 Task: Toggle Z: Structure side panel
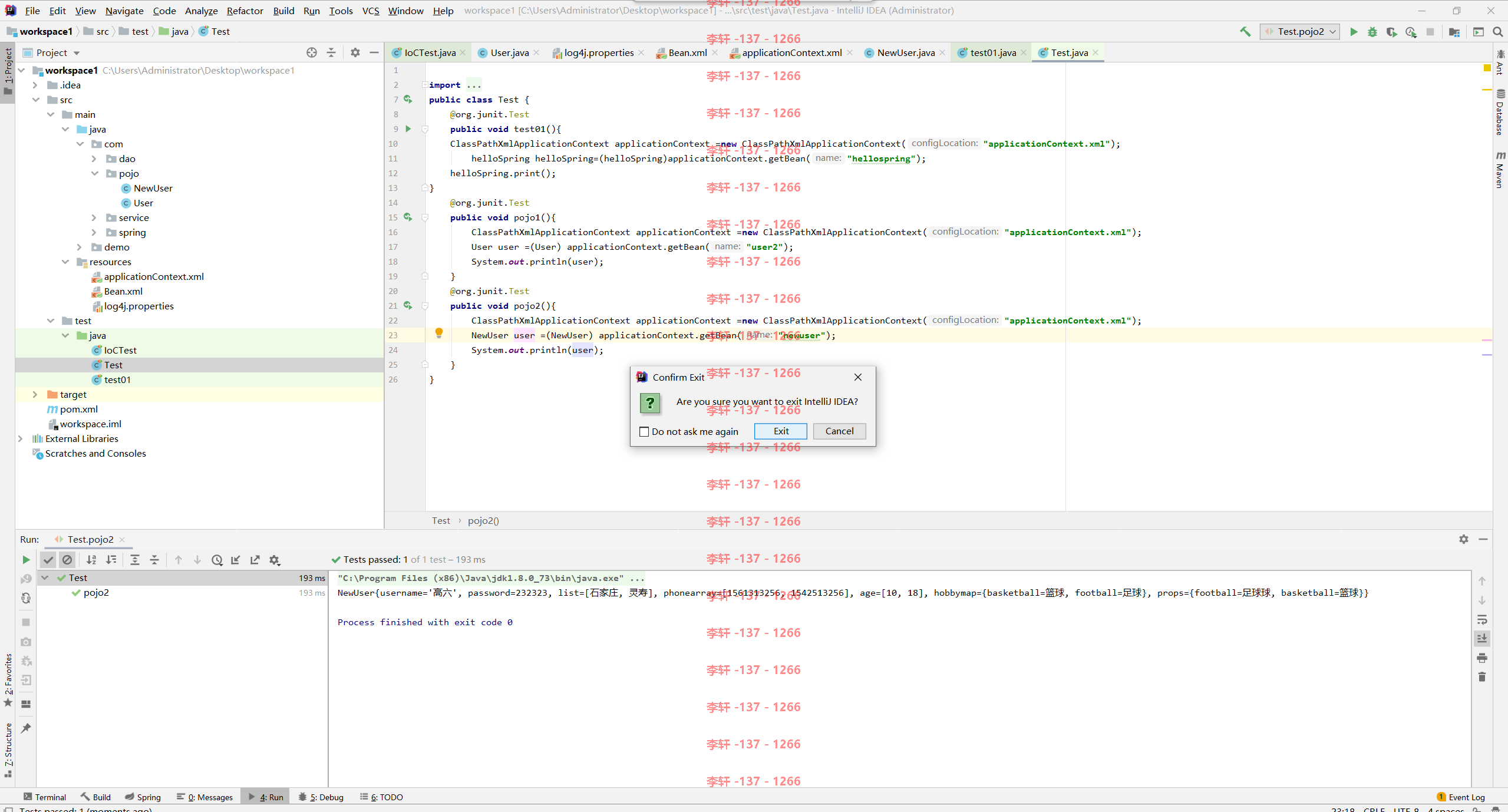[x=8, y=750]
